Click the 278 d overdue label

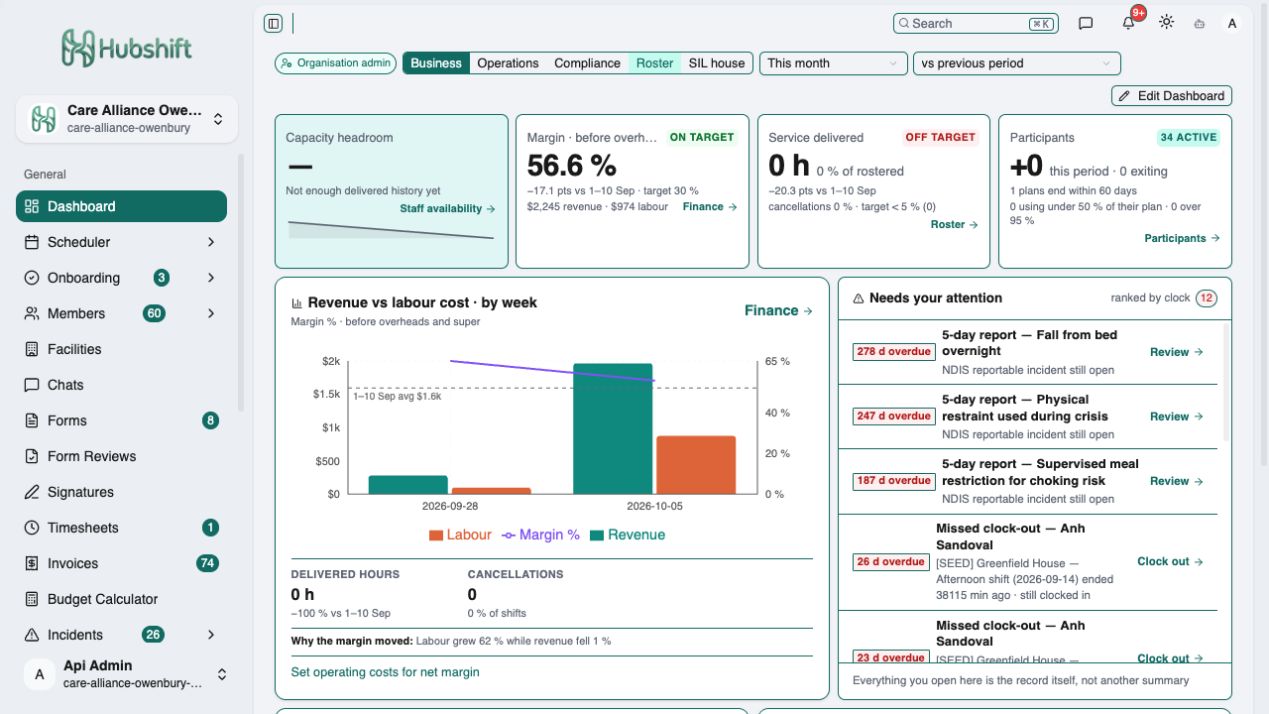click(x=894, y=352)
